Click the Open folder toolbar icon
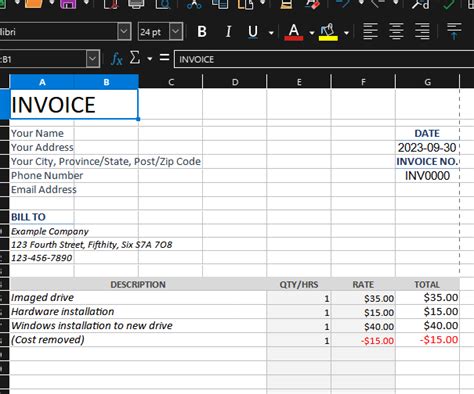 coord(34,4)
